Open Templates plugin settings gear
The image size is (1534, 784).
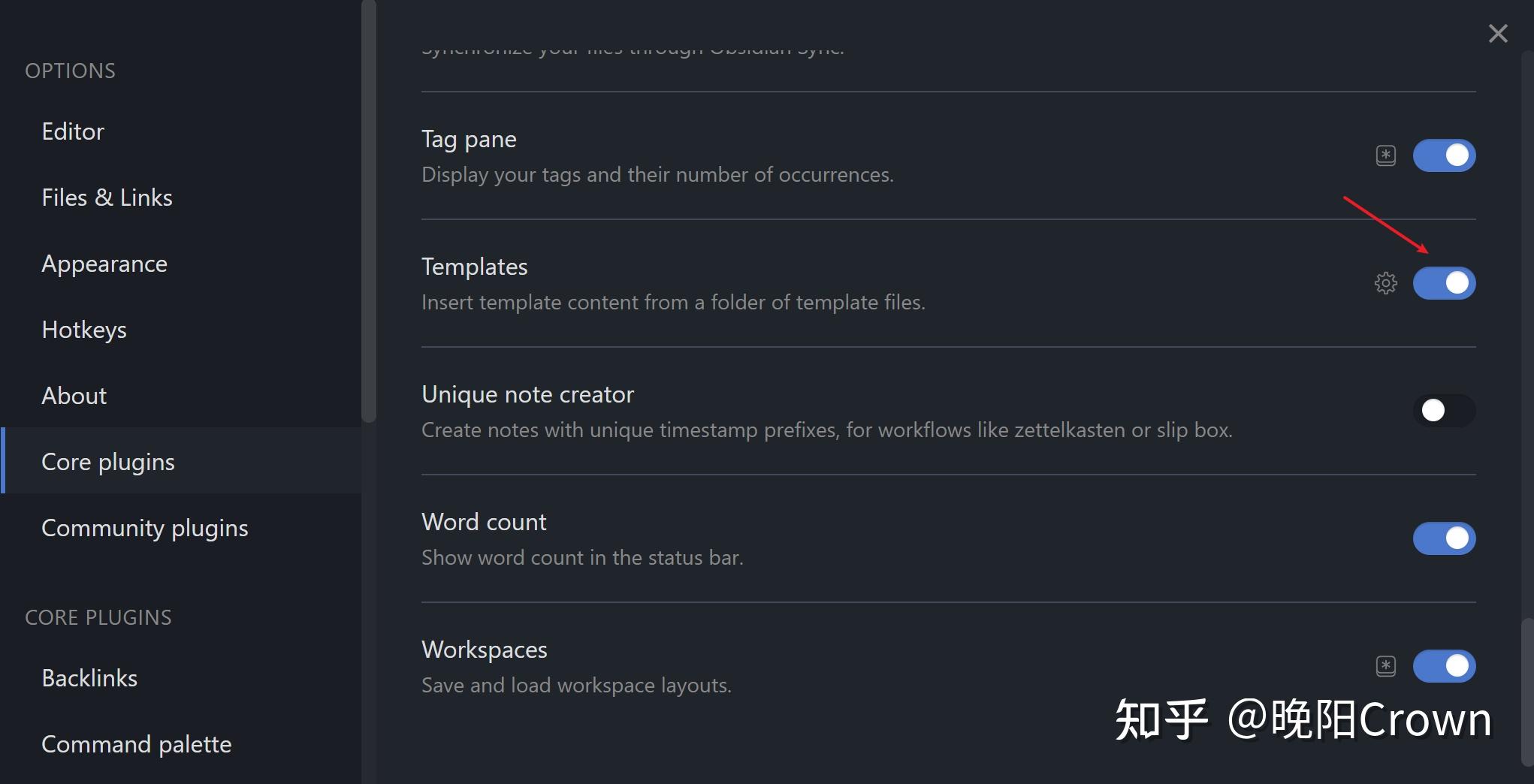click(x=1386, y=283)
